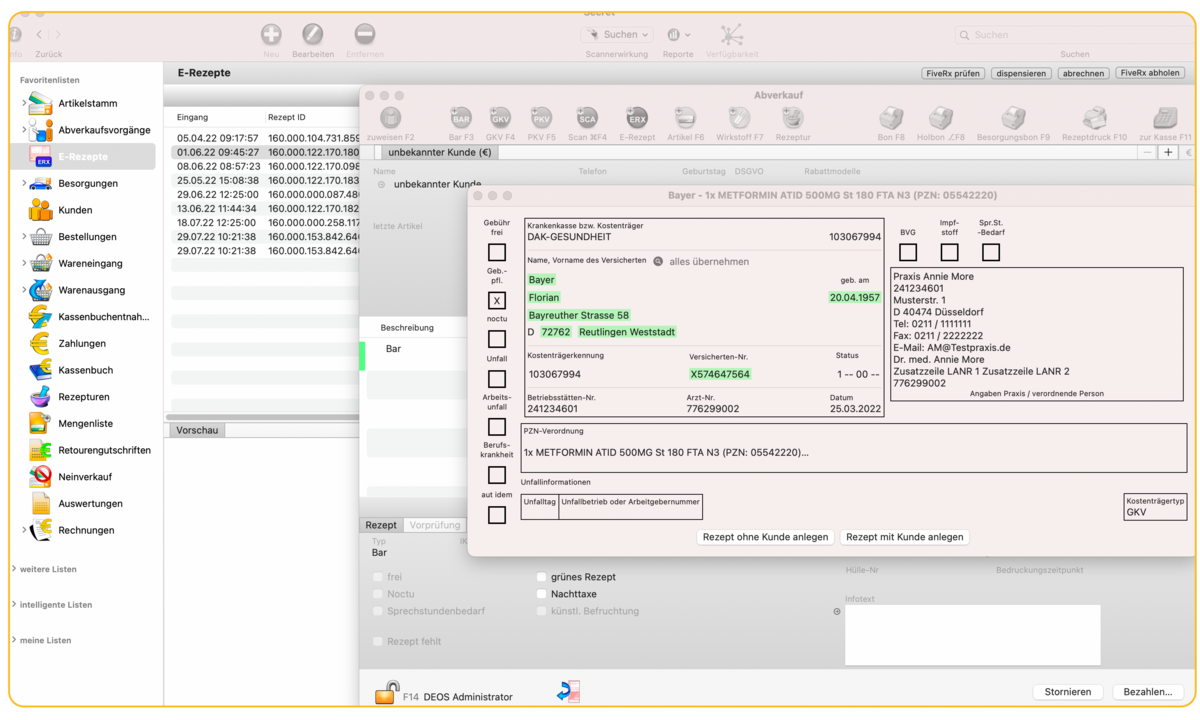Click the abrechnen button
Viewport: 1200px width, 720px height.
1084,73
